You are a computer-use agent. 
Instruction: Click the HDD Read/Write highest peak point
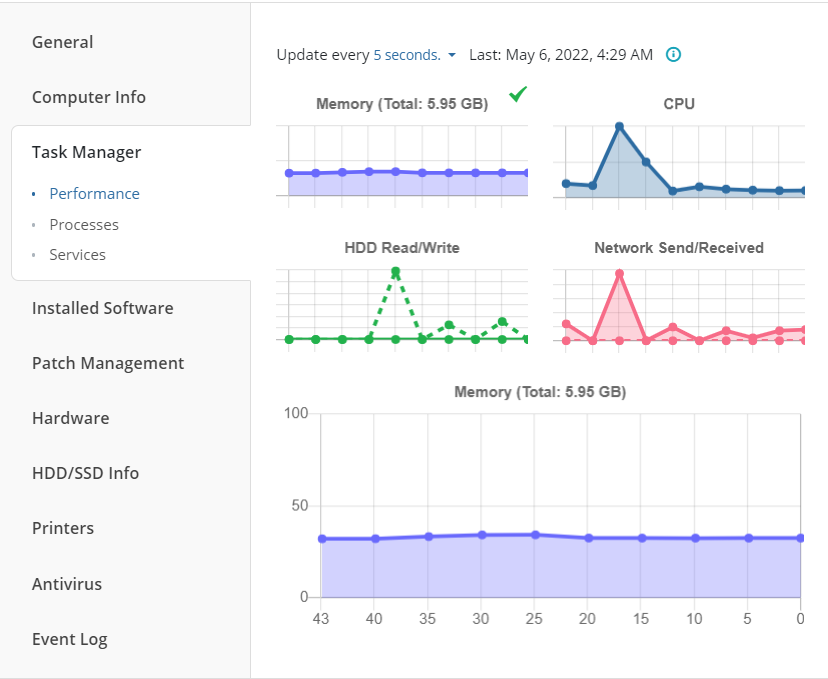[396, 271]
